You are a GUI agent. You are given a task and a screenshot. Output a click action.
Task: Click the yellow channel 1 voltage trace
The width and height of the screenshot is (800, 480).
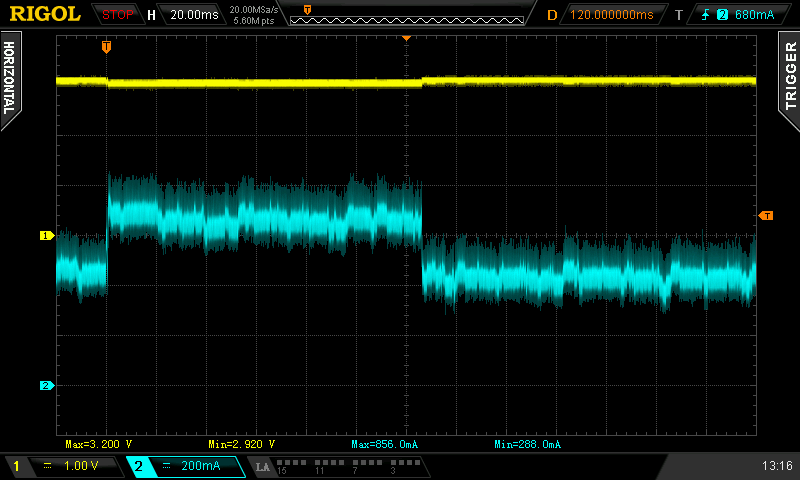pyautogui.click(x=406, y=82)
